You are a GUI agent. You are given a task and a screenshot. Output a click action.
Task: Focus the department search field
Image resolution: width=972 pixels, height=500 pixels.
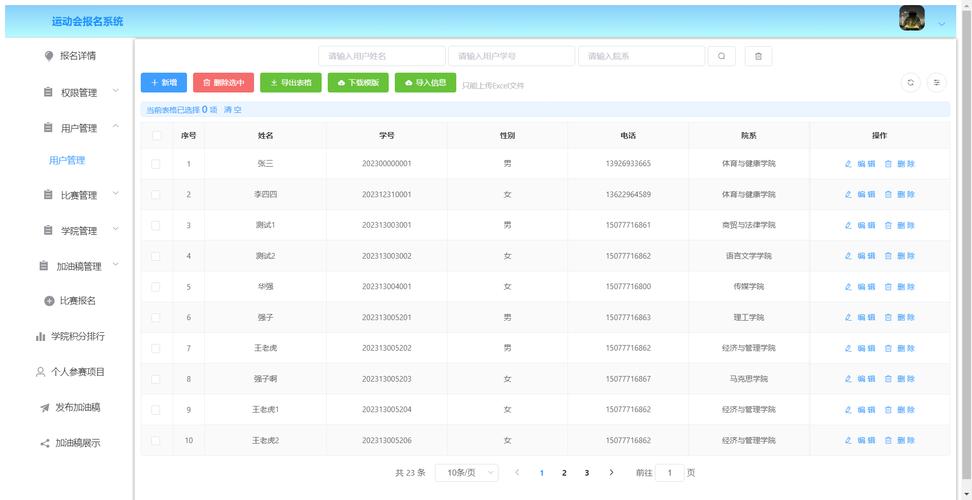642,56
